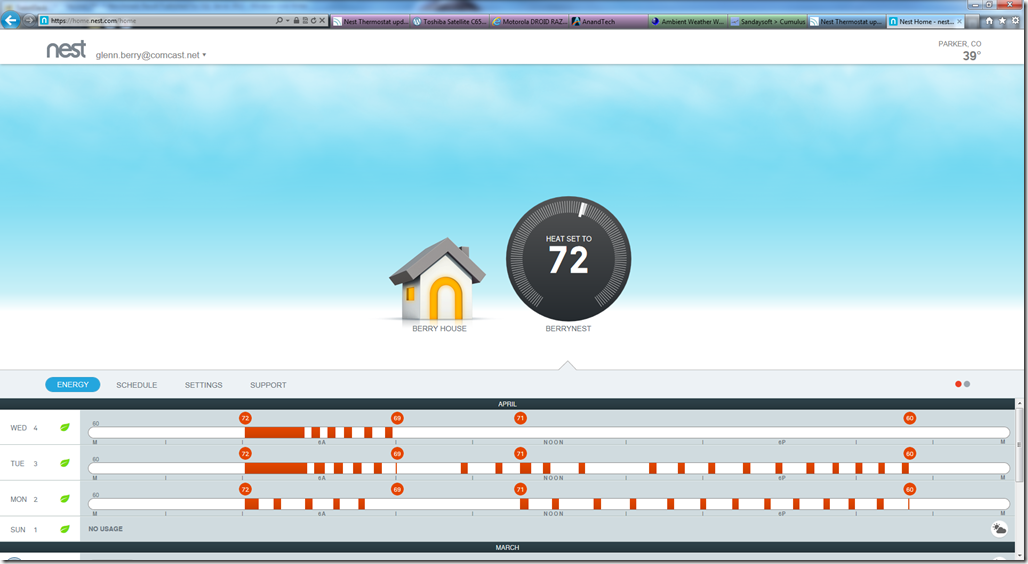This screenshot has width=1028, height=564.
Task: Click the 72 setpoint marker on Tue 3
Action: point(245,453)
